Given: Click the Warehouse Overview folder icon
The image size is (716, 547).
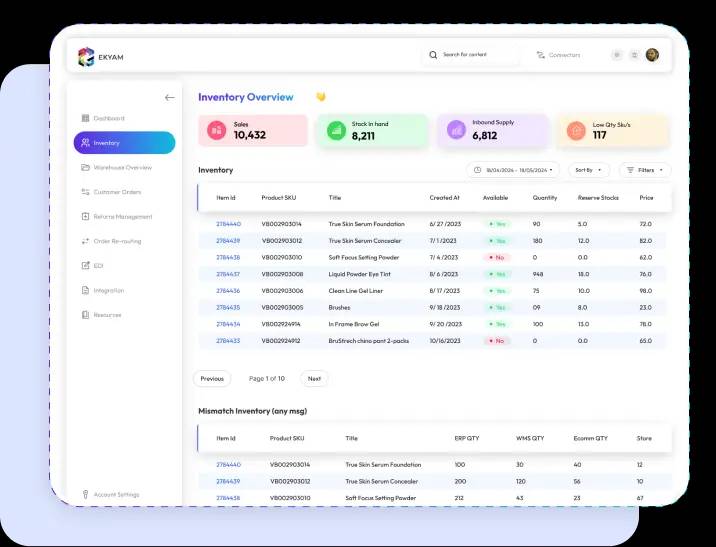Looking at the screenshot, I should pyautogui.click(x=85, y=168).
